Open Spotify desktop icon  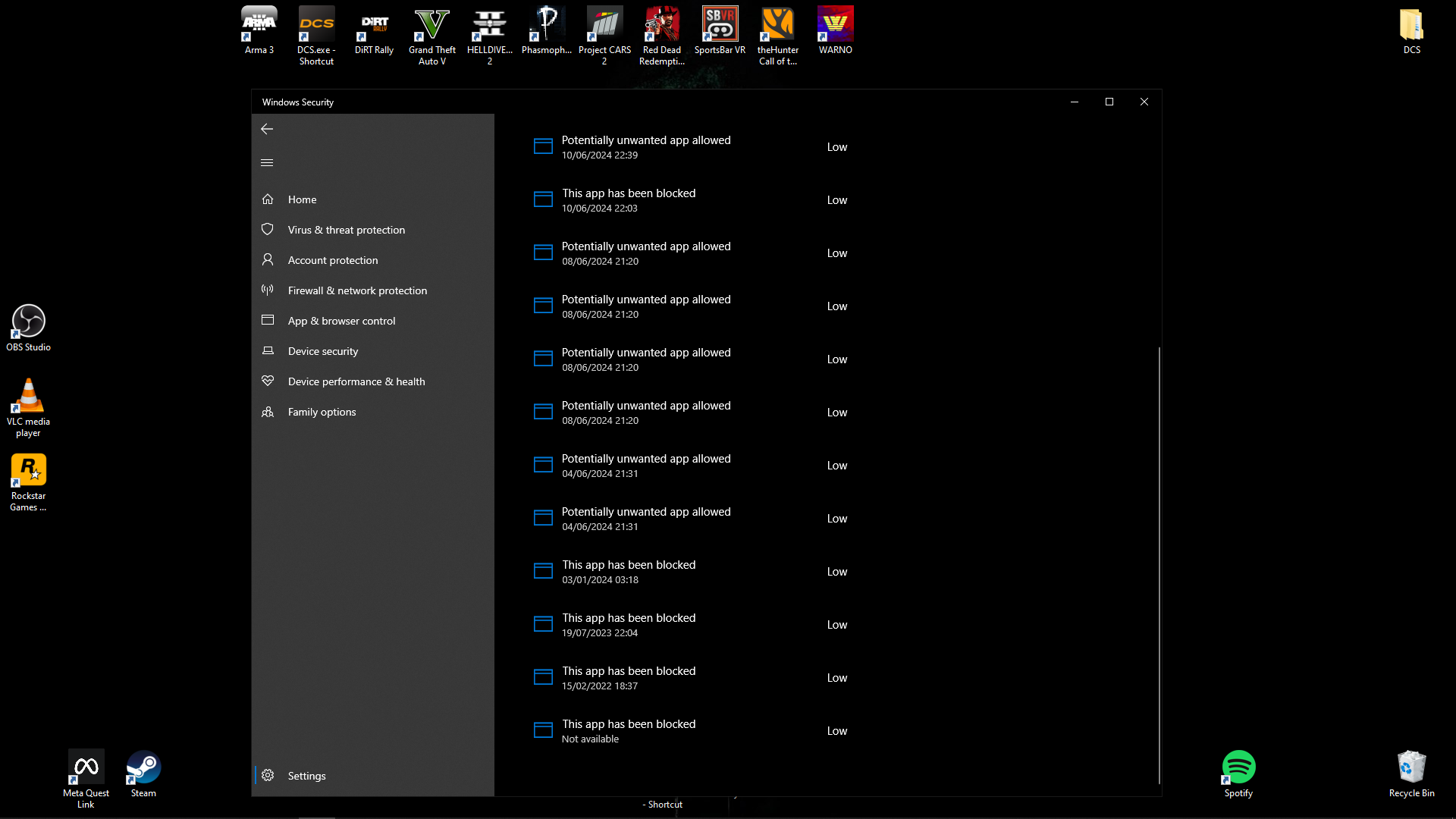pos(1238,773)
